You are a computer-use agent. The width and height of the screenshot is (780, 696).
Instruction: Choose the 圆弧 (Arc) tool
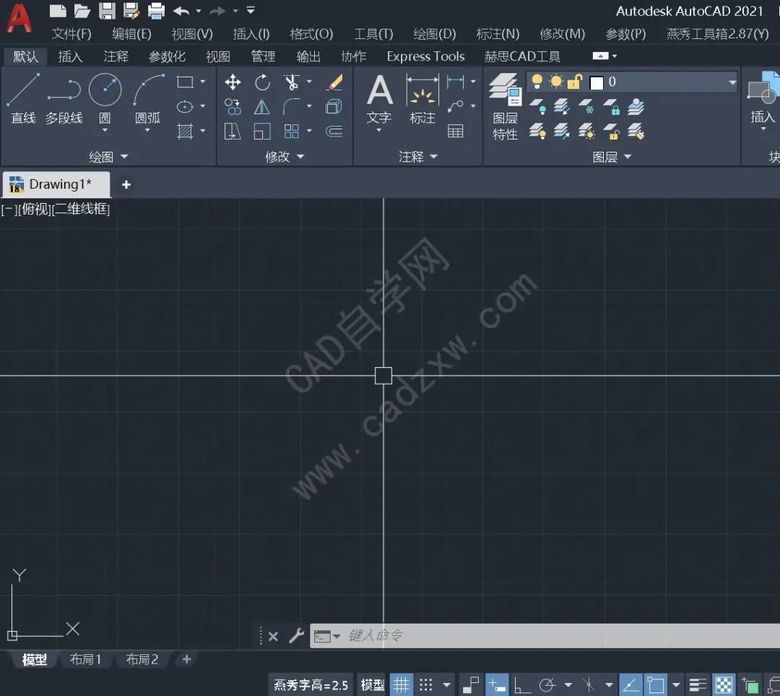pyautogui.click(x=148, y=98)
